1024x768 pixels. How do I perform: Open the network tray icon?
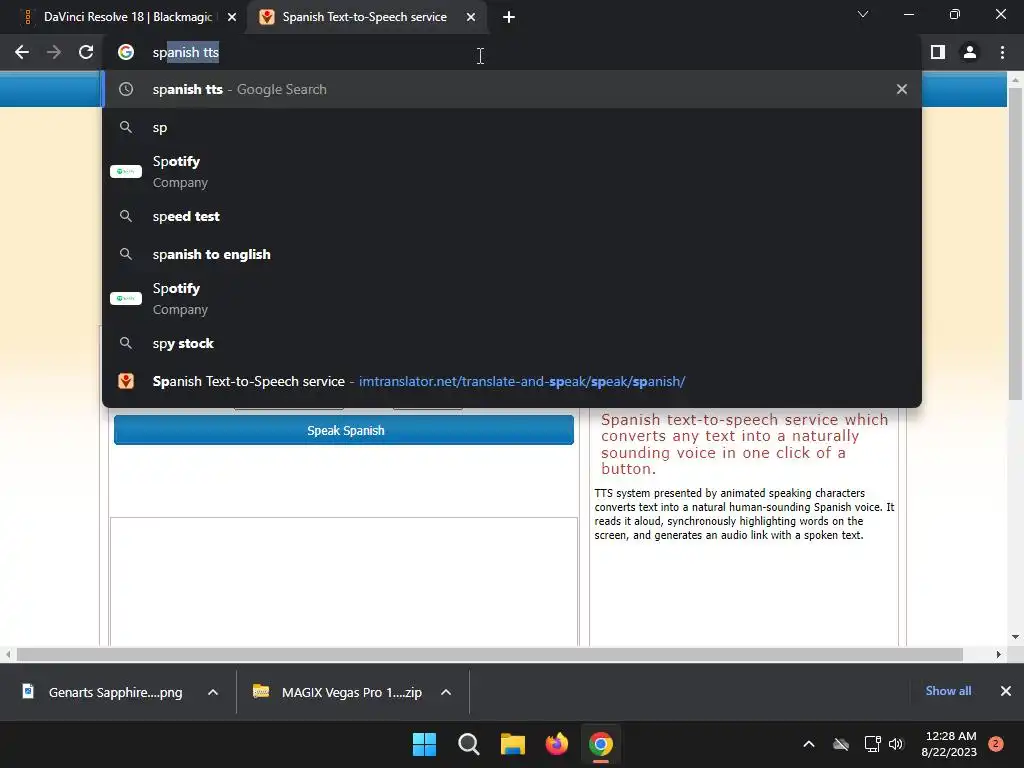(872, 744)
